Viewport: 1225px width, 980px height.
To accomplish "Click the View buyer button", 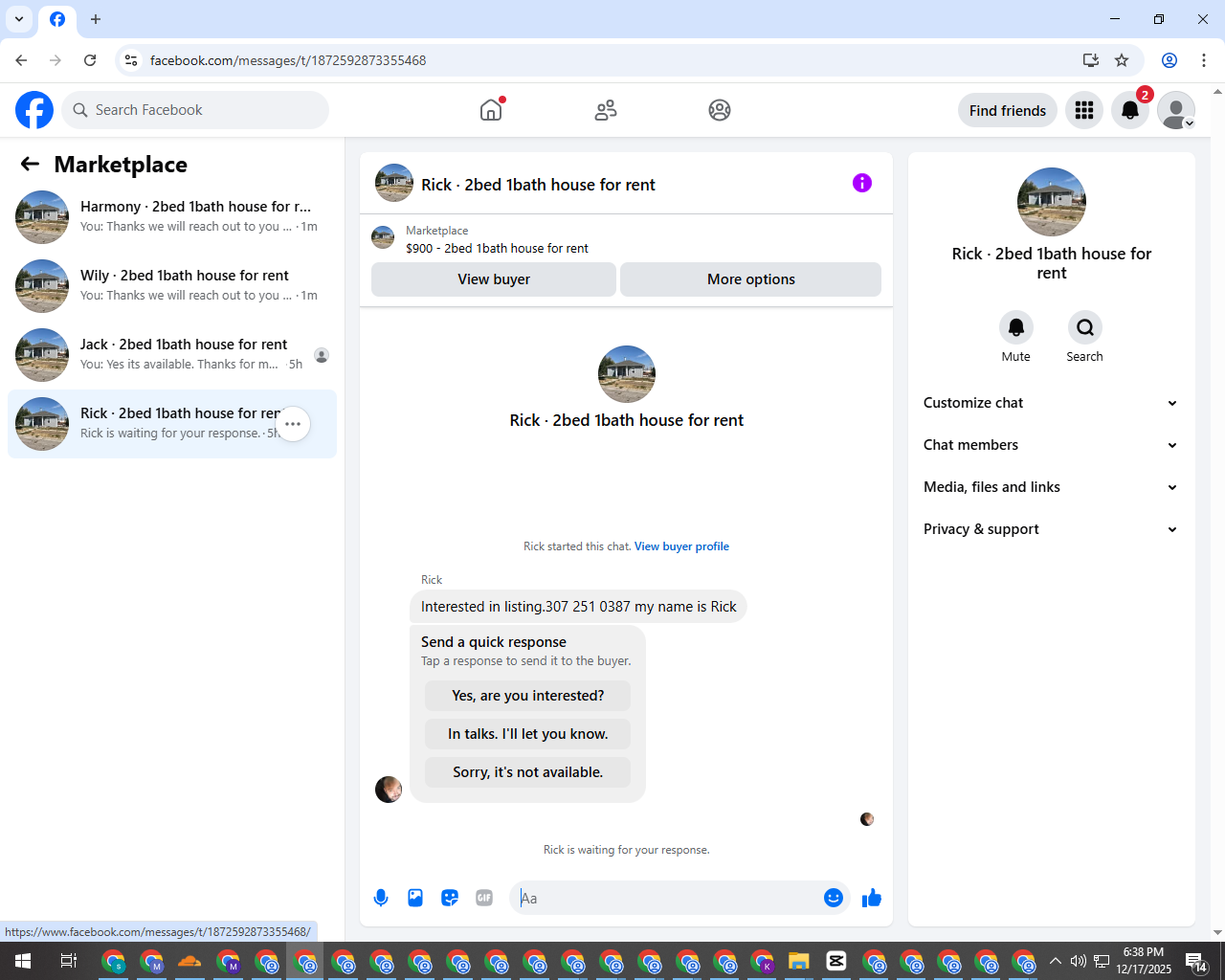I will coord(494,279).
